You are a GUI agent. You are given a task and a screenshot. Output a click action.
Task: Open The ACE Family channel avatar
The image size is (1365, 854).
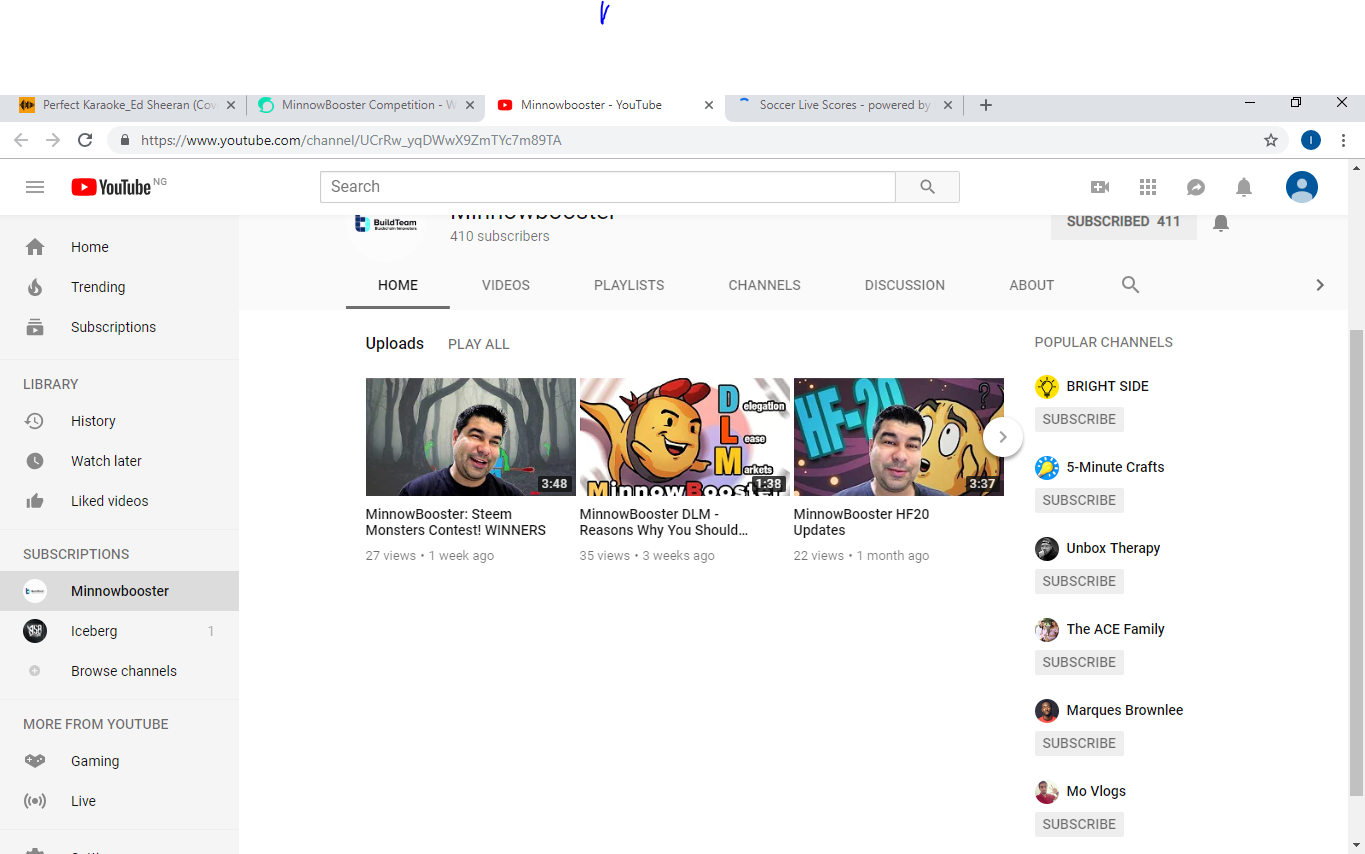[x=1047, y=630]
